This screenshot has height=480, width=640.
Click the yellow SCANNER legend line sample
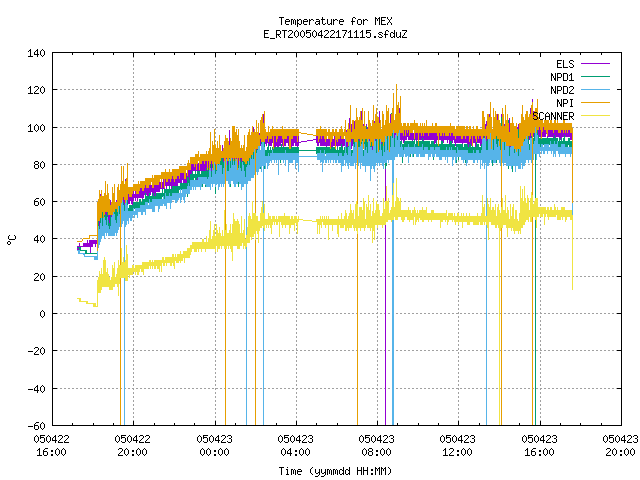(595, 116)
